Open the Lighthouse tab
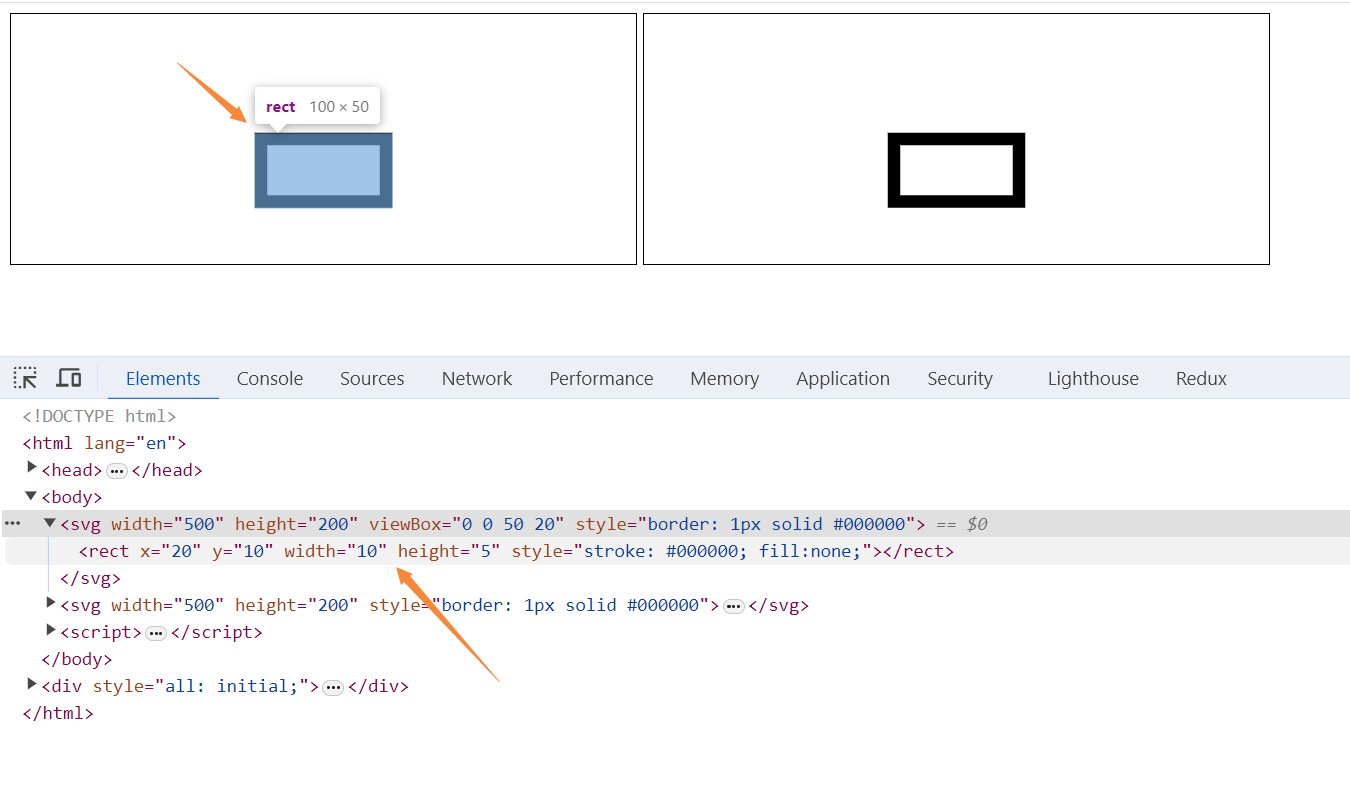 point(1093,378)
